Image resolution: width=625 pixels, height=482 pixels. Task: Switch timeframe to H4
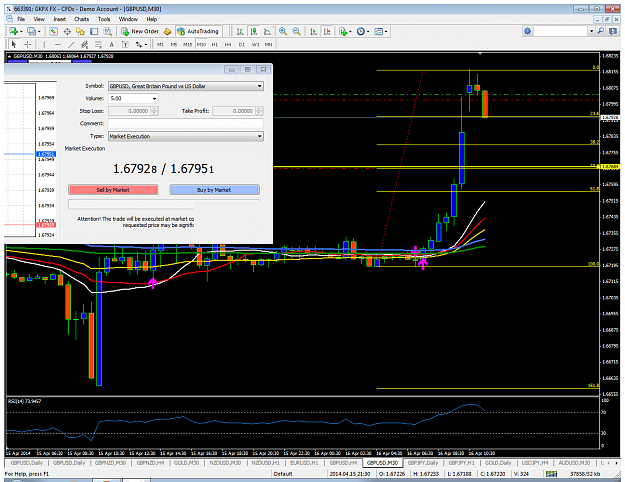[228, 45]
